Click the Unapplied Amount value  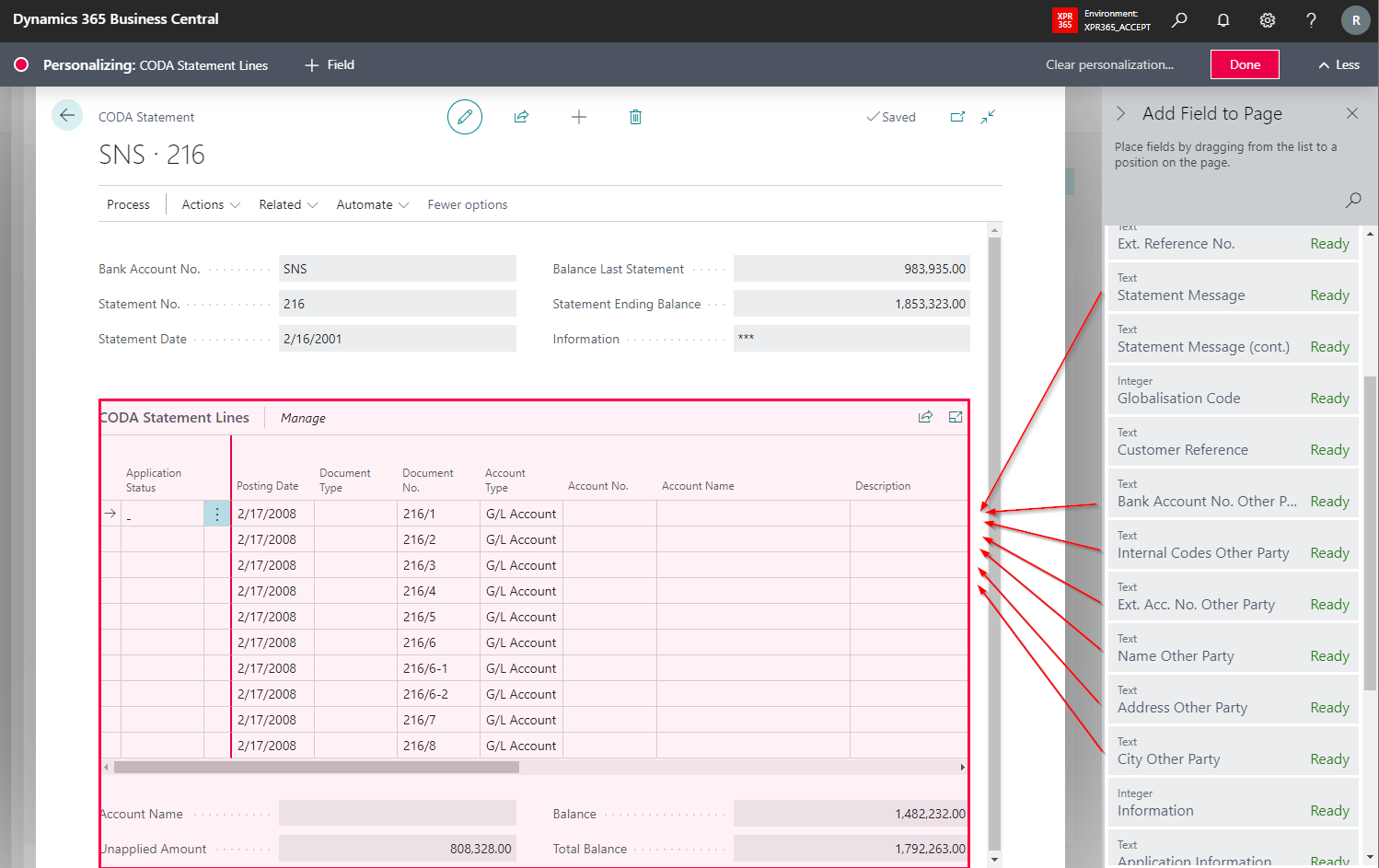(x=398, y=849)
